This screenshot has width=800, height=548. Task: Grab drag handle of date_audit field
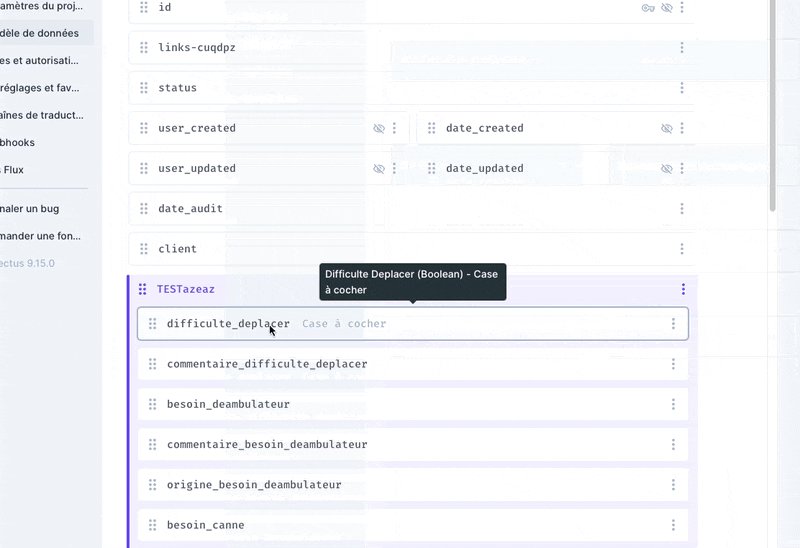(x=144, y=208)
